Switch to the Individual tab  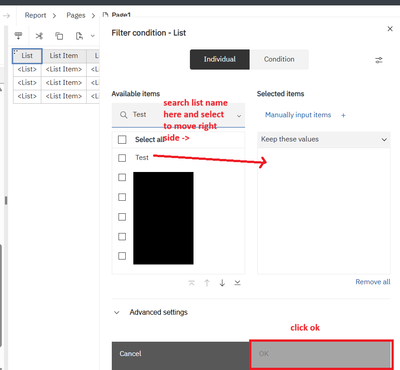coord(220,59)
